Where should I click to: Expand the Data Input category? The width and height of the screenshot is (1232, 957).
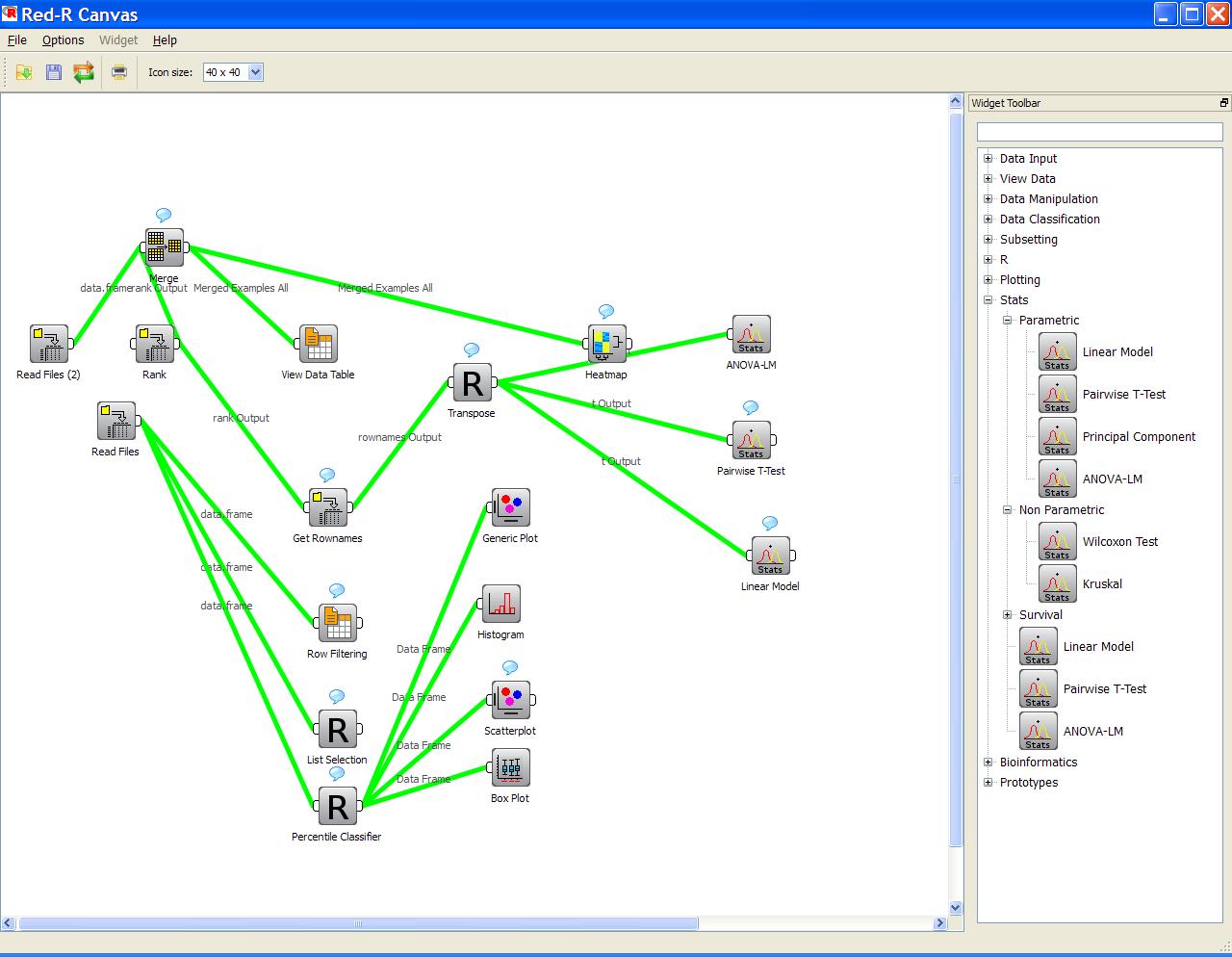[988, 159]
